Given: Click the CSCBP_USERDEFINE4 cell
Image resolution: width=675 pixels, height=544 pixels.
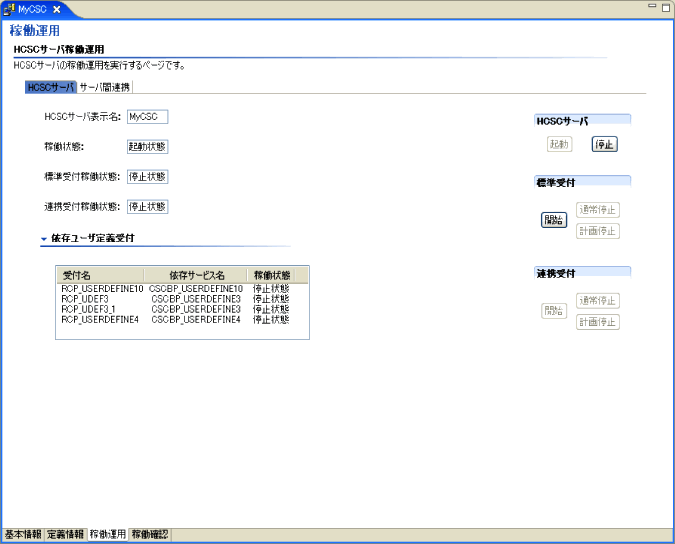Looking at the screenshot, I should pyautogui.click(x=196, y=320).
